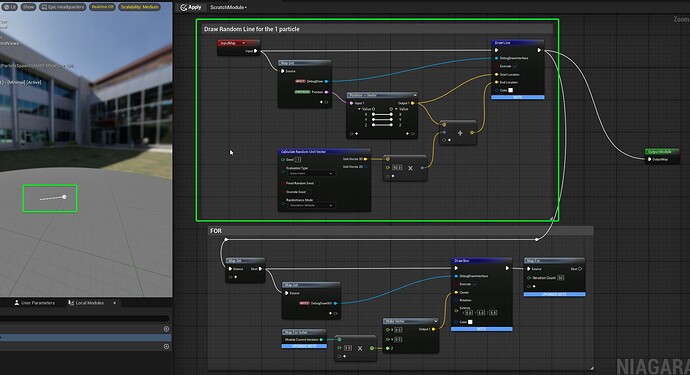The image size is (690, 375).
Task: Click the Draw Line execution output pin
Action: pyautogui.click(x=539, y=50)
